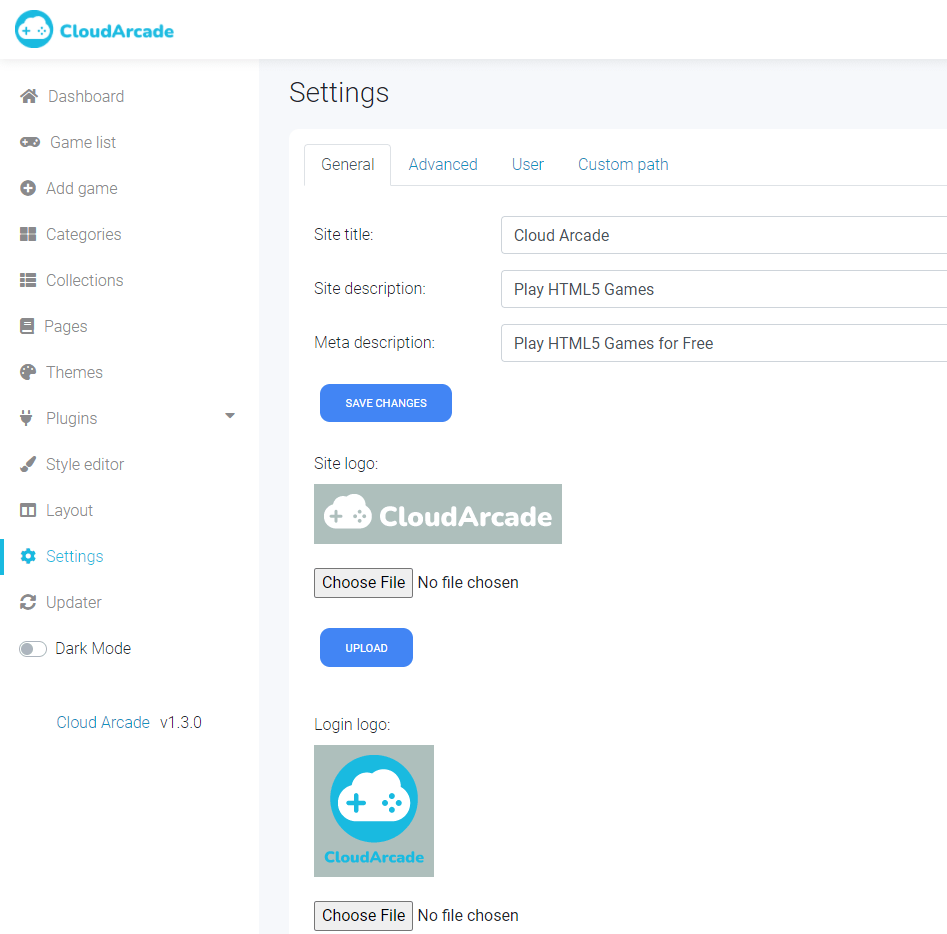Click the CloudArcade header wordmark
This screenshot has width=947, height=934.
117,31
